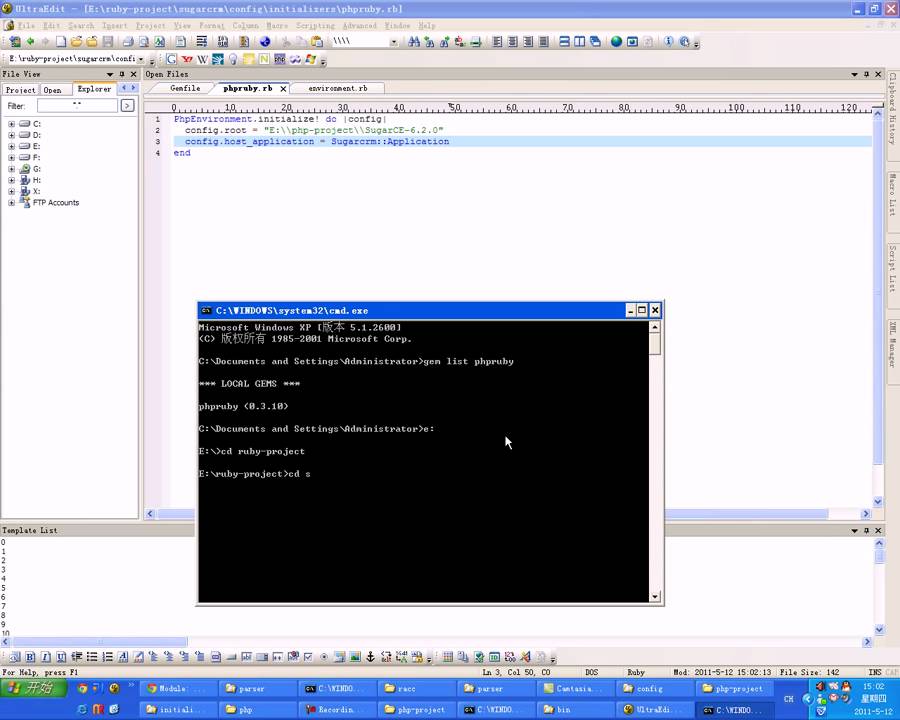Viewport: 900px width, 720px height.
Task: Click the green Back arrow icon
Action: [x=30, y=41]
